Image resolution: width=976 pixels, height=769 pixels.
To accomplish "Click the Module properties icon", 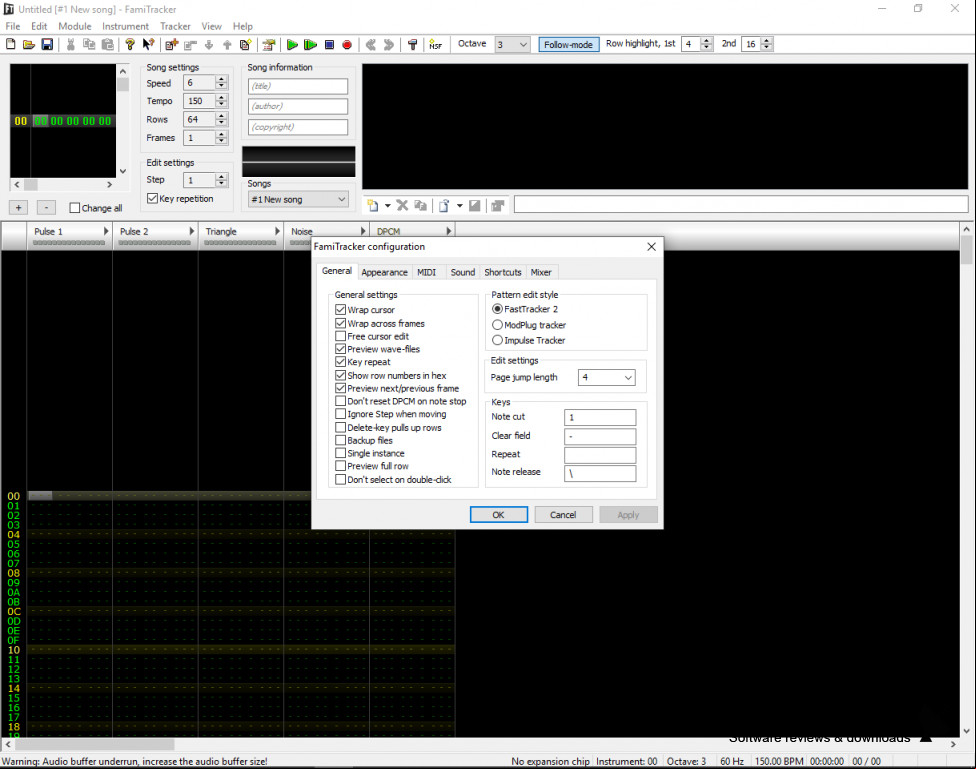I will click(x=269, y=44).
